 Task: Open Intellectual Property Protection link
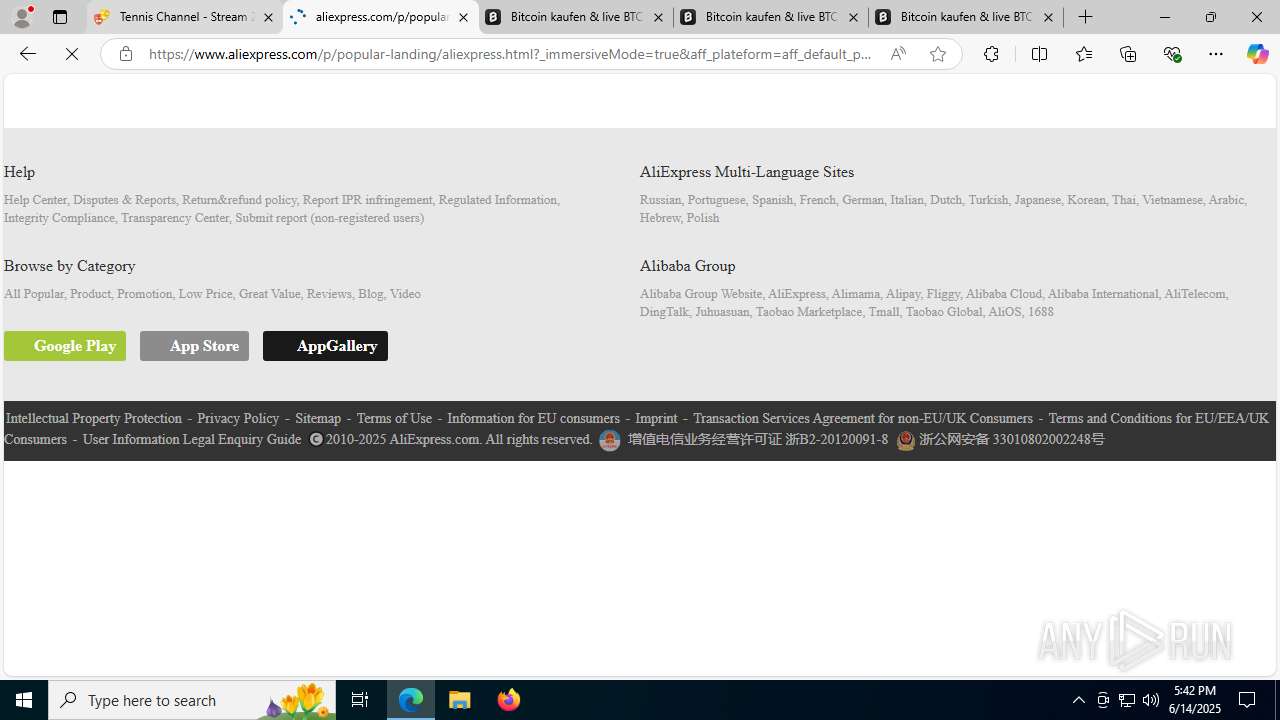(x=93, y=419)
